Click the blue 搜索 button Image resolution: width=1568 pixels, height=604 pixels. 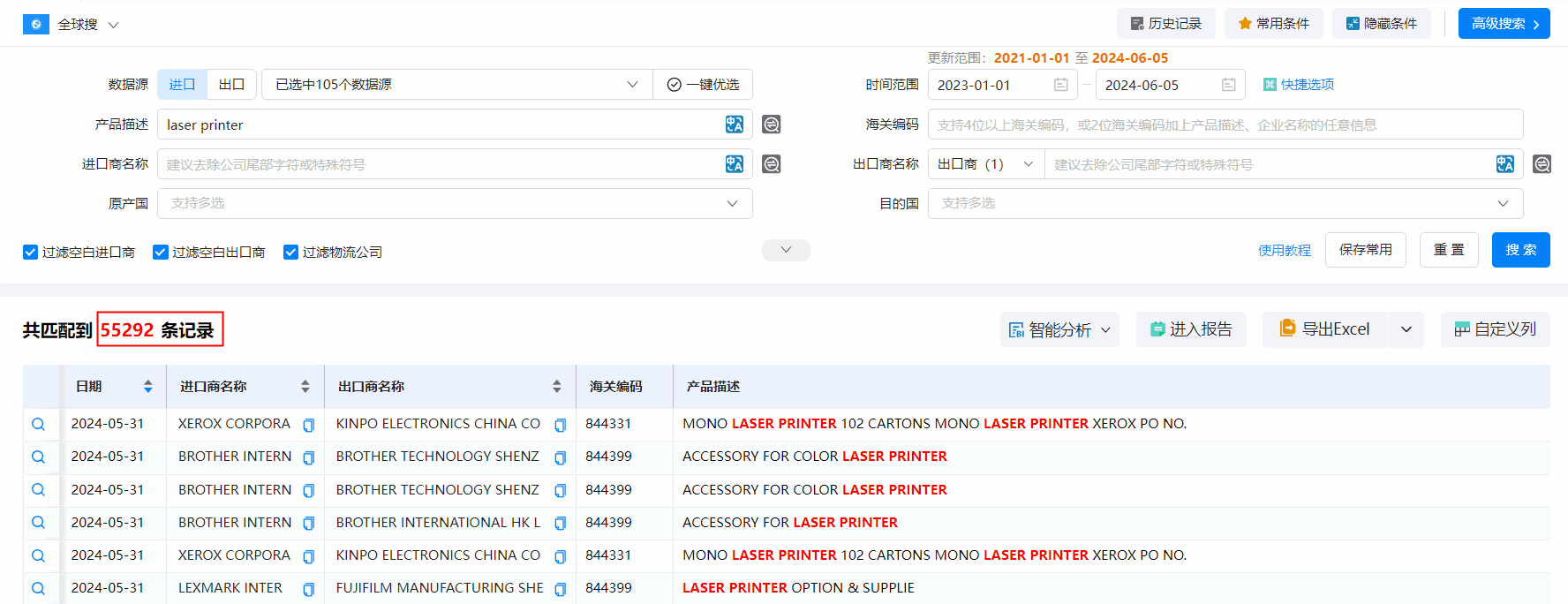pos(1520,250)
